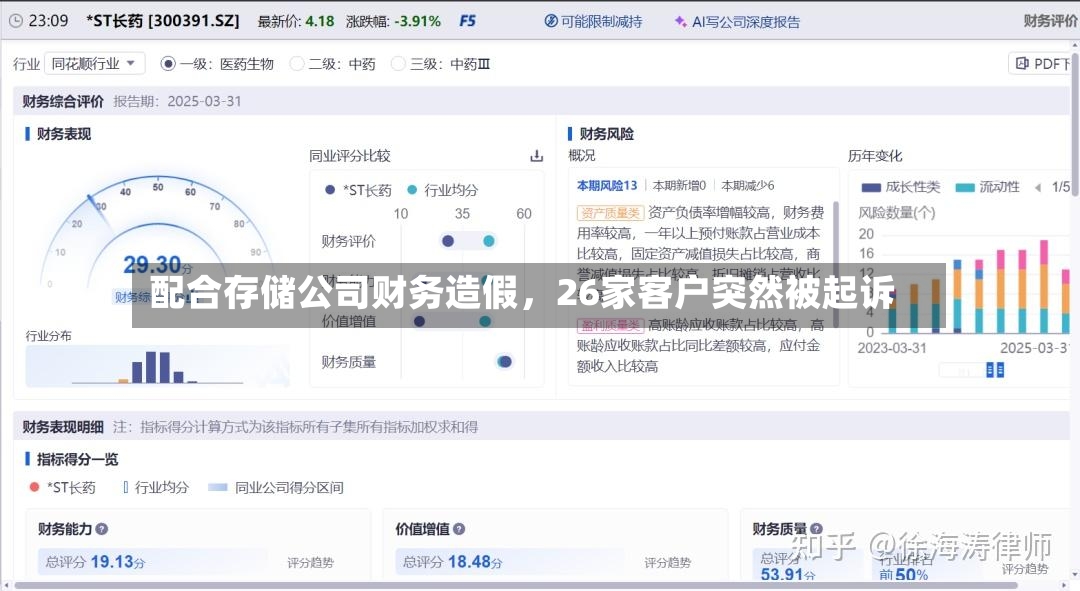Click the 最新价 4.18 value

click(320, 21)
